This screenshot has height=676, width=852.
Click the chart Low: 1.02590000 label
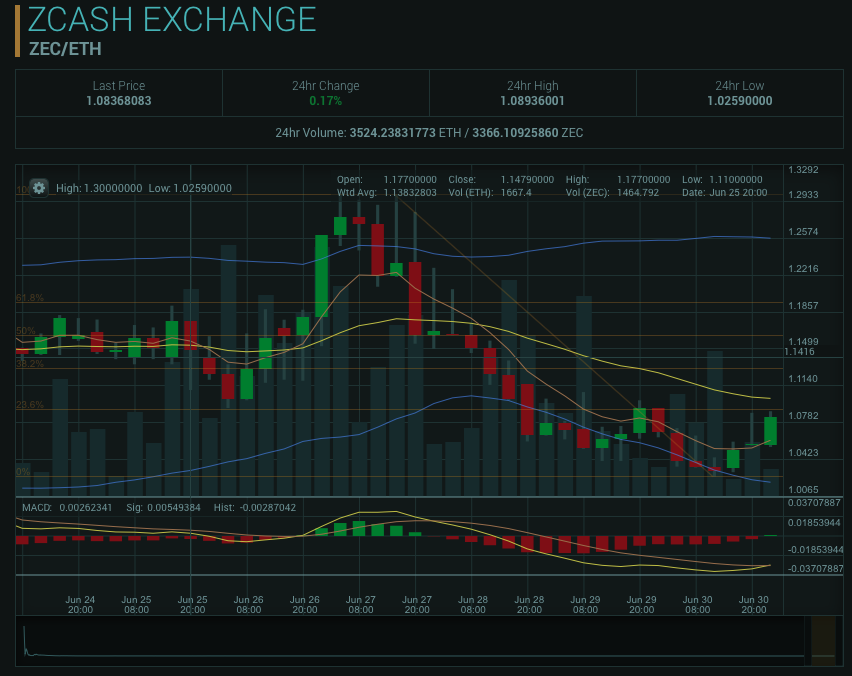tap(190, 188)
